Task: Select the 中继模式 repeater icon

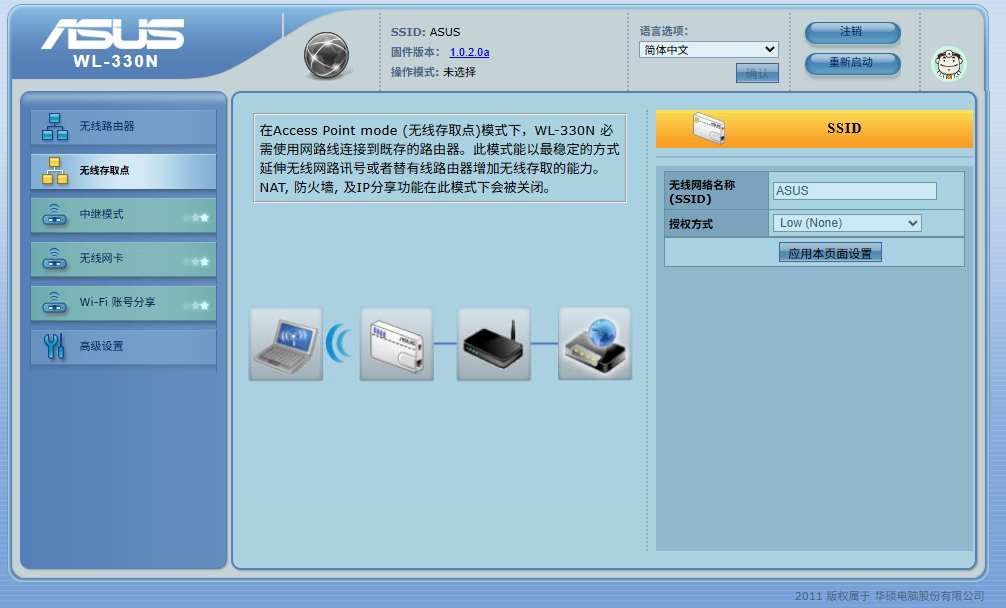Action: 55,215
